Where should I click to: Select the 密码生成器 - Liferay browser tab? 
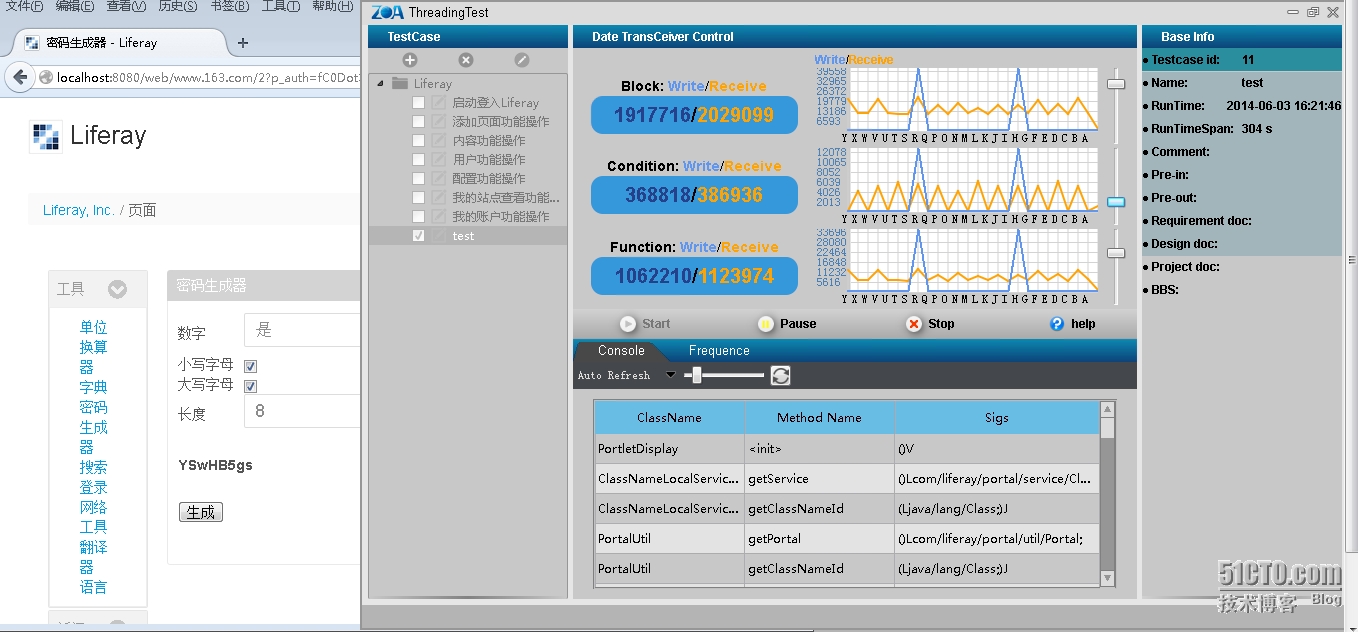pos(120,43)
